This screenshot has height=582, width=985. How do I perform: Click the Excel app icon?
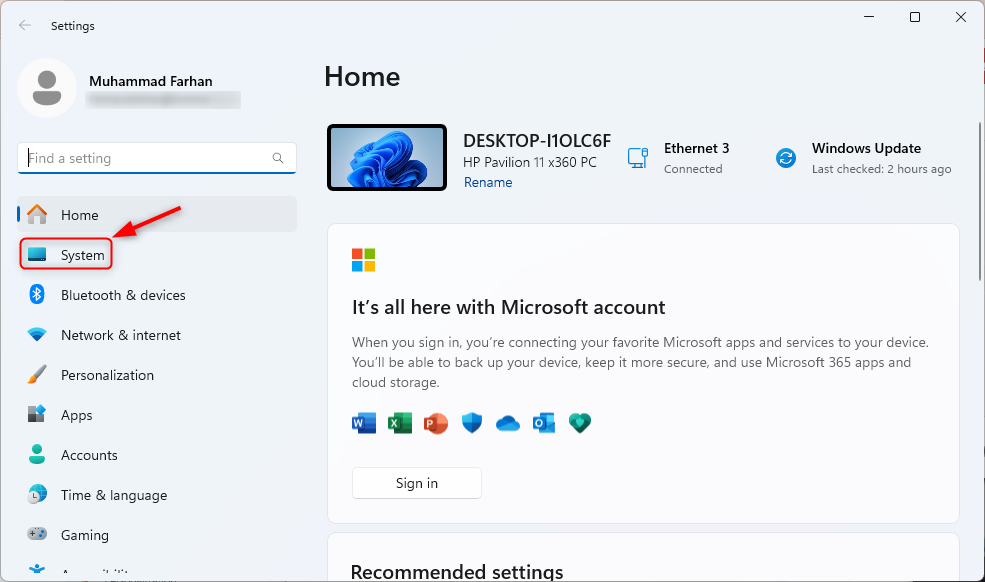[400, 423]
